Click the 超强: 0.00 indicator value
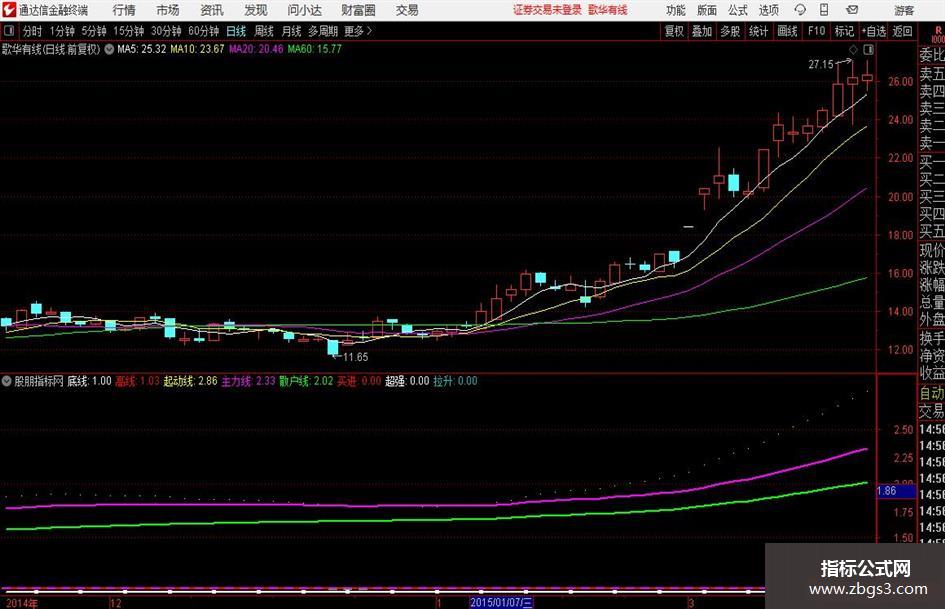 [x=407, y=381]
